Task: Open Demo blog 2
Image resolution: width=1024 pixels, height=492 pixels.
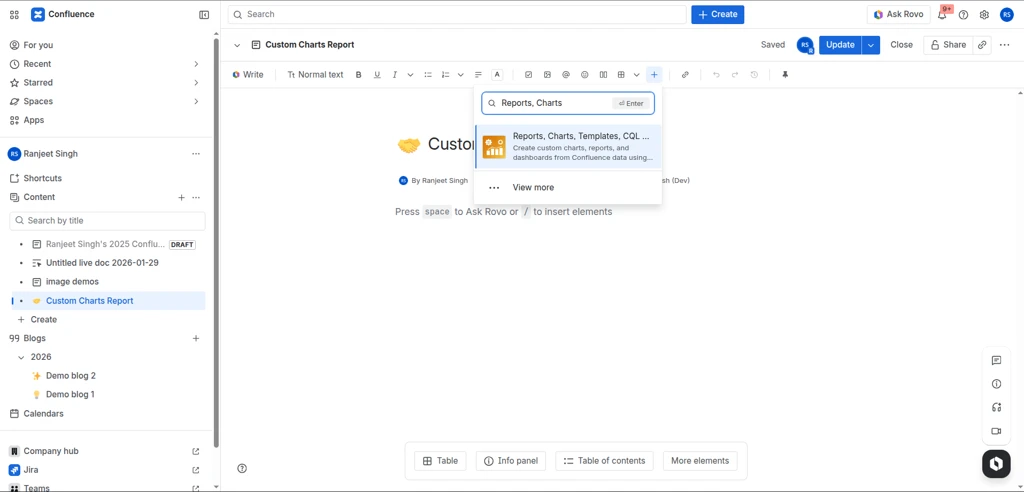Action: 71,376
